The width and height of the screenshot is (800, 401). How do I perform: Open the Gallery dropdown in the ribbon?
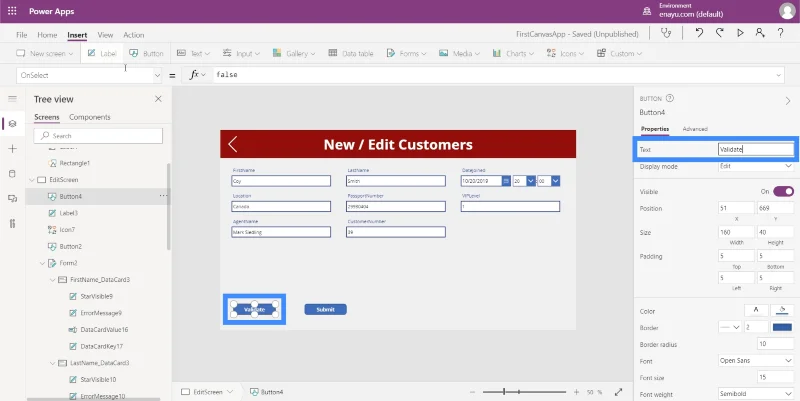click(294, 53)
